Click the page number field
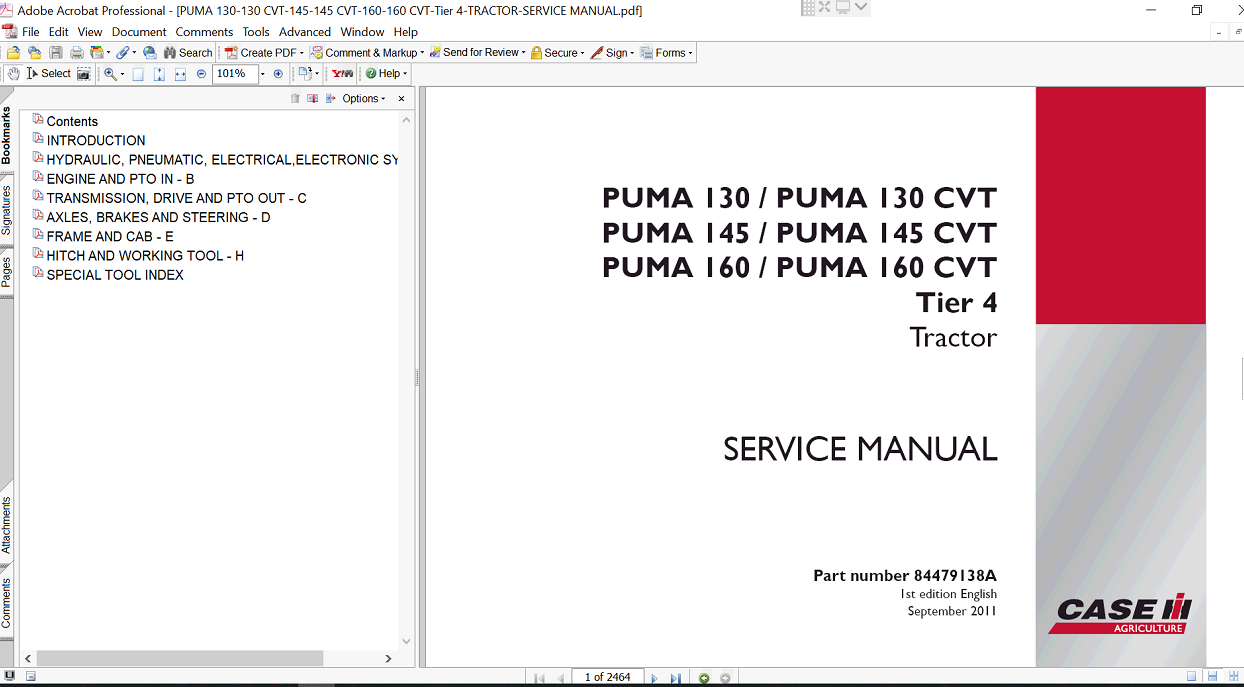 click(607, 678)
